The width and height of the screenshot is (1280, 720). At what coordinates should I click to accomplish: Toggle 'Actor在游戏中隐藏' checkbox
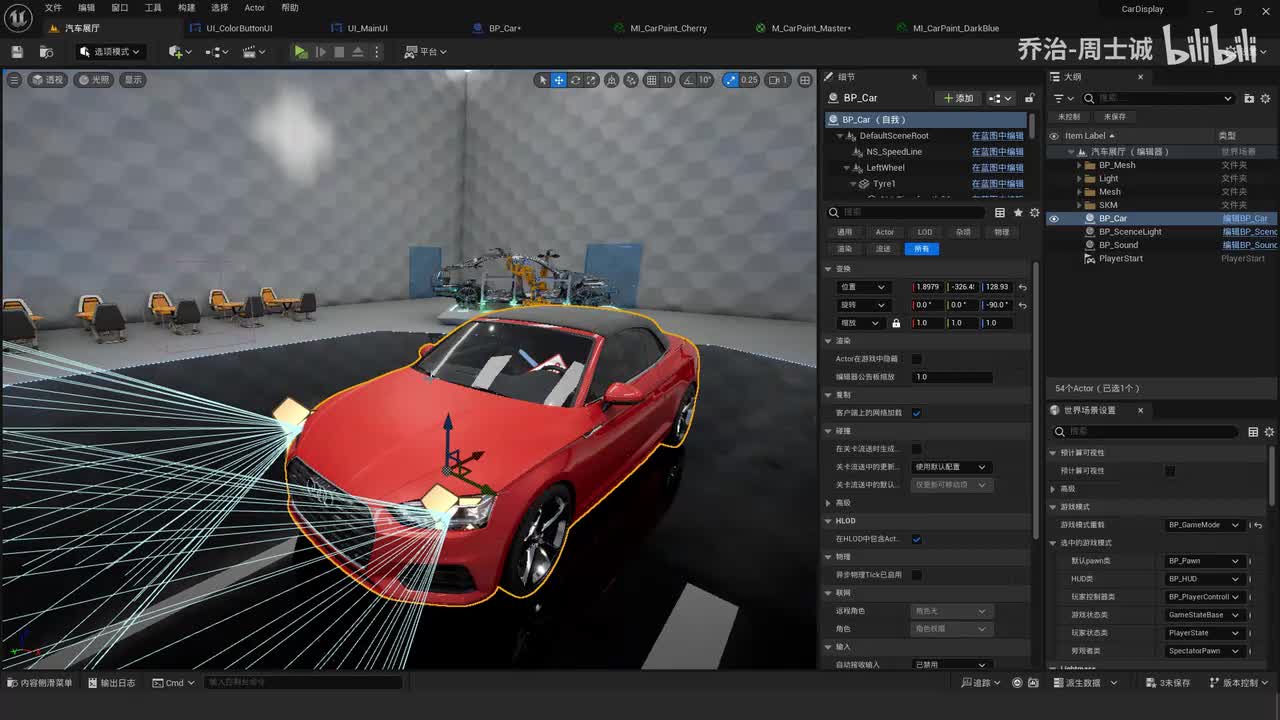[x=917, y=359]
